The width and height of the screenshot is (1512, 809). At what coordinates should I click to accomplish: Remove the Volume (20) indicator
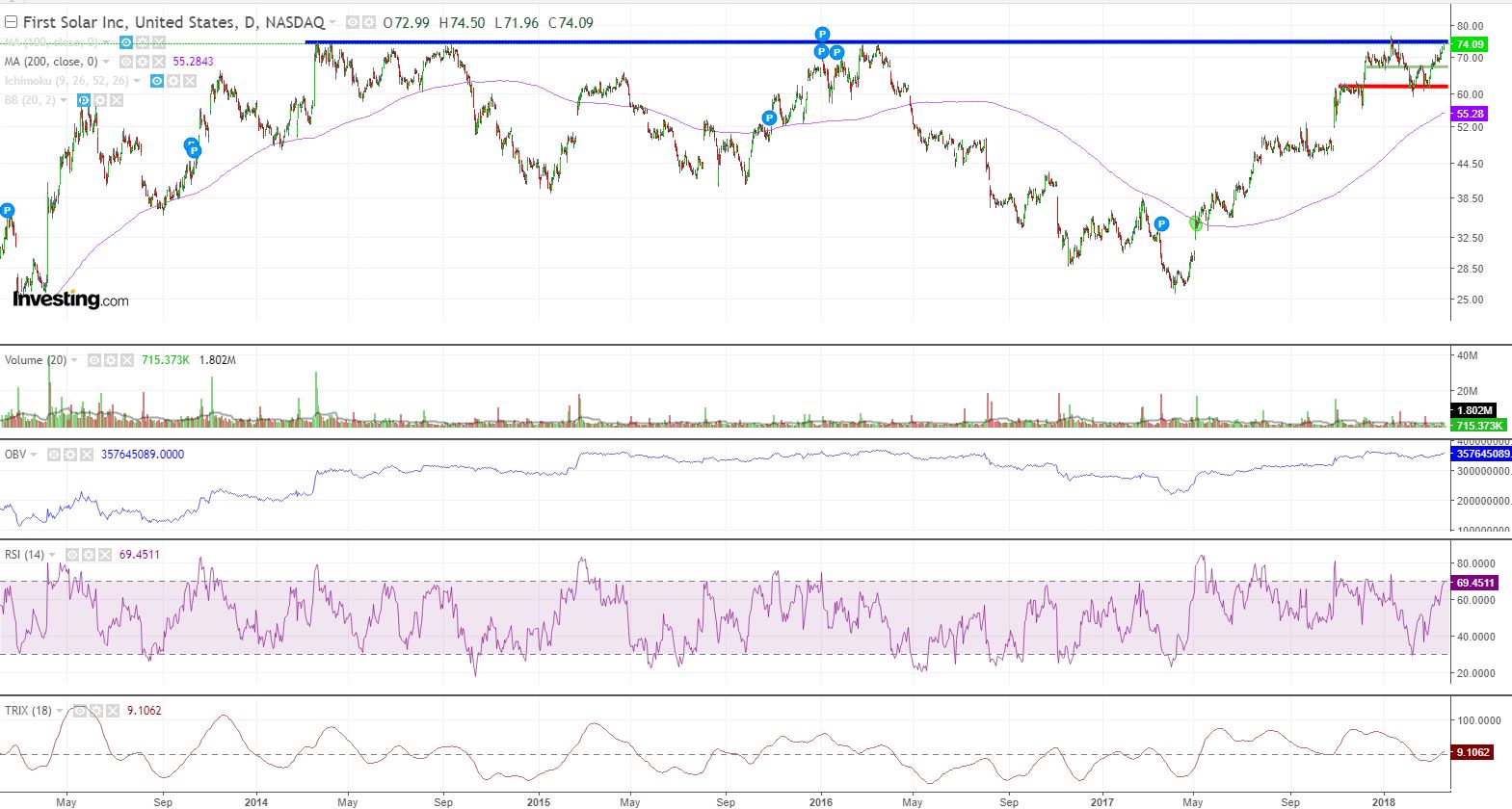pyautogui.click(x=127, y=360)
